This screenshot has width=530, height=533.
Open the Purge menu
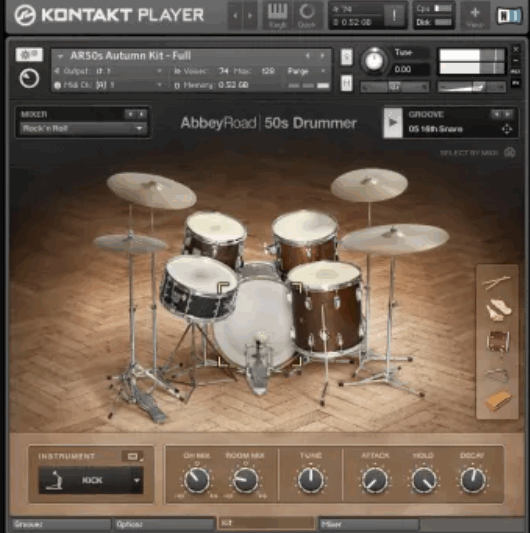305,71
